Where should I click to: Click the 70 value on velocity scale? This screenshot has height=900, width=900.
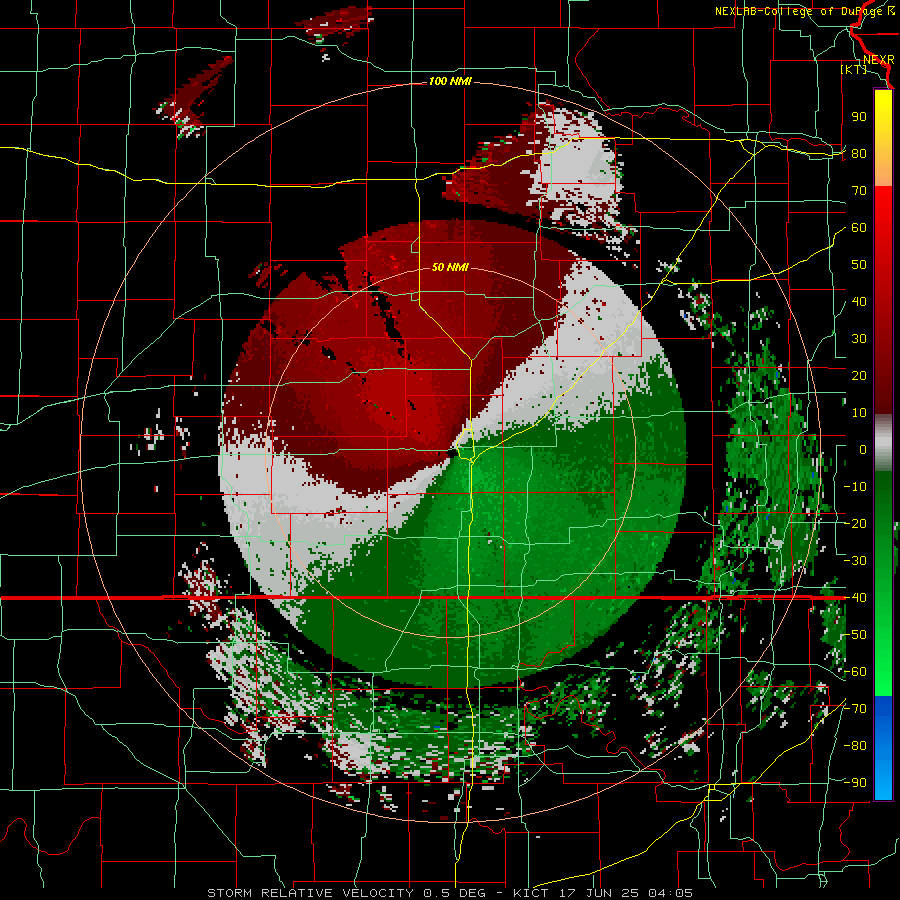click(x=859, y=190)
